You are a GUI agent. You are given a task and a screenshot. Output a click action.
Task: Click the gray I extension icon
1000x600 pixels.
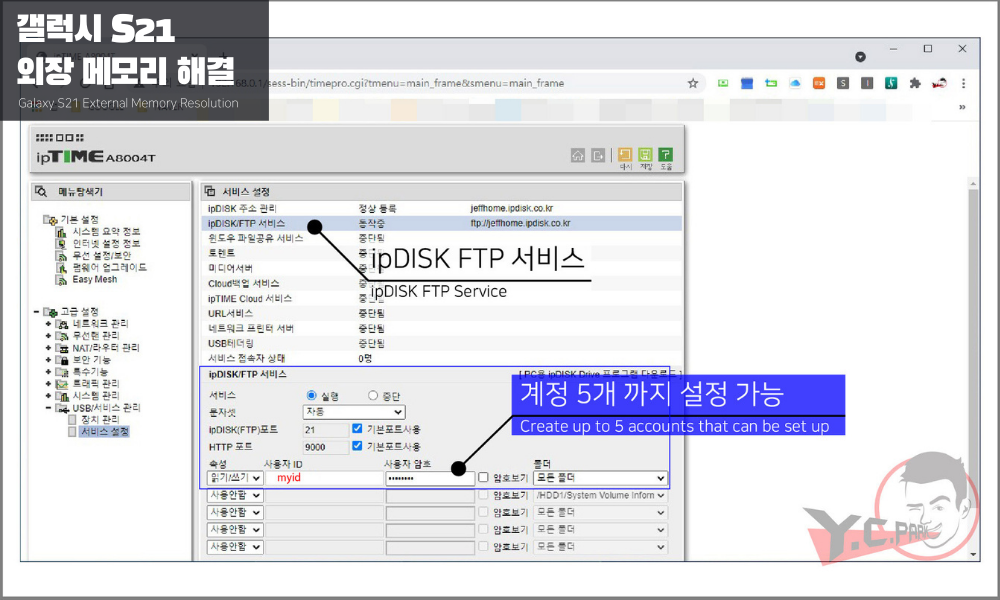[867, 83]
